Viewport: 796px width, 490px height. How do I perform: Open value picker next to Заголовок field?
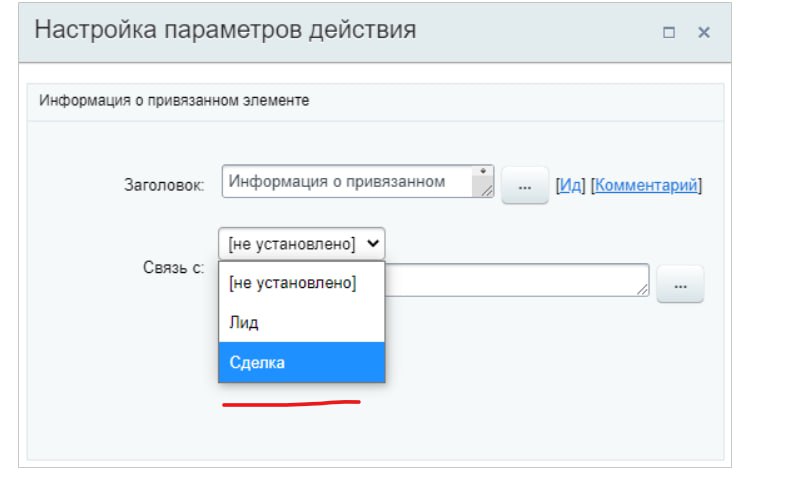click(524, 186)
